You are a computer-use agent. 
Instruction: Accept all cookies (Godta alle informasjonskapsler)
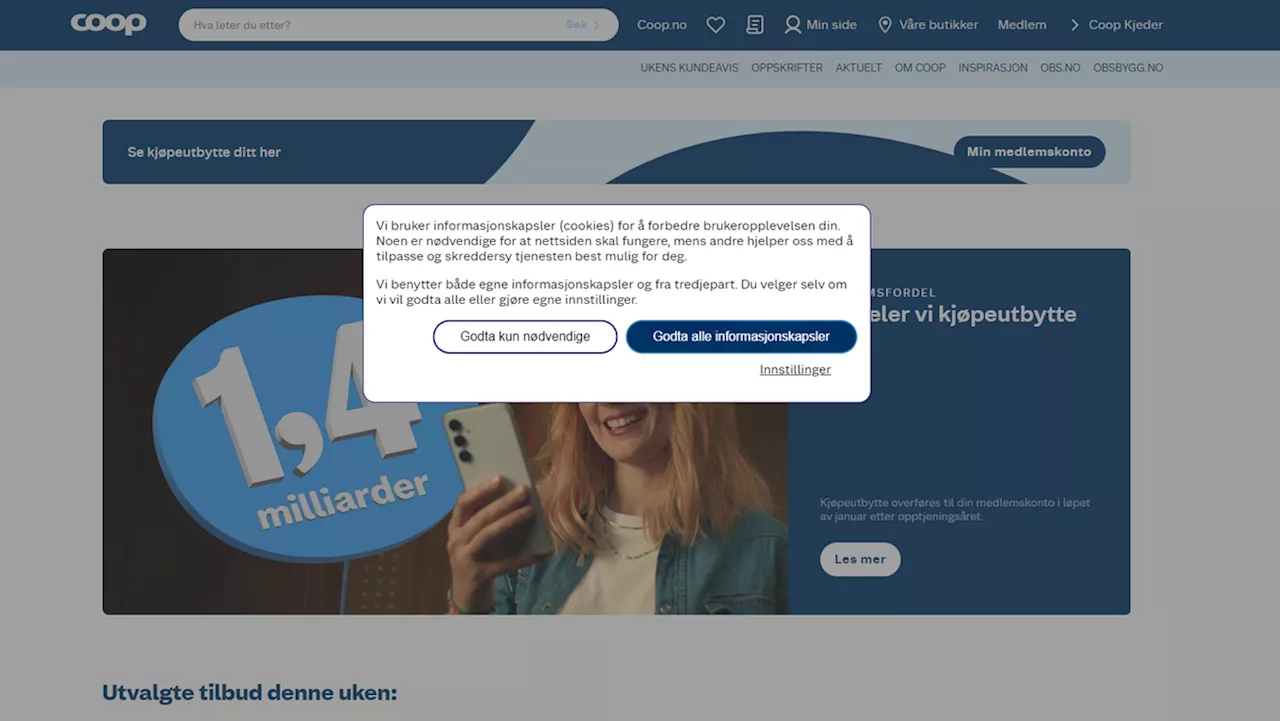point(741,337)
